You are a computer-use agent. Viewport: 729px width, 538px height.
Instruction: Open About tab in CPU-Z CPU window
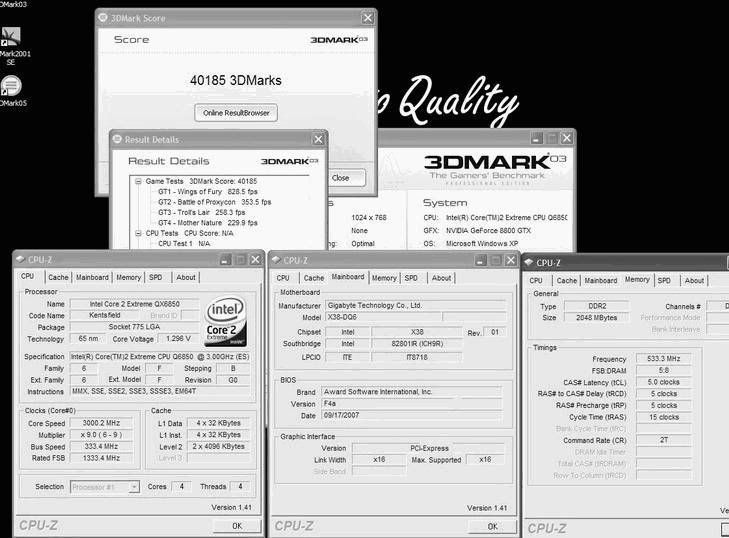[x=186, y=277]
